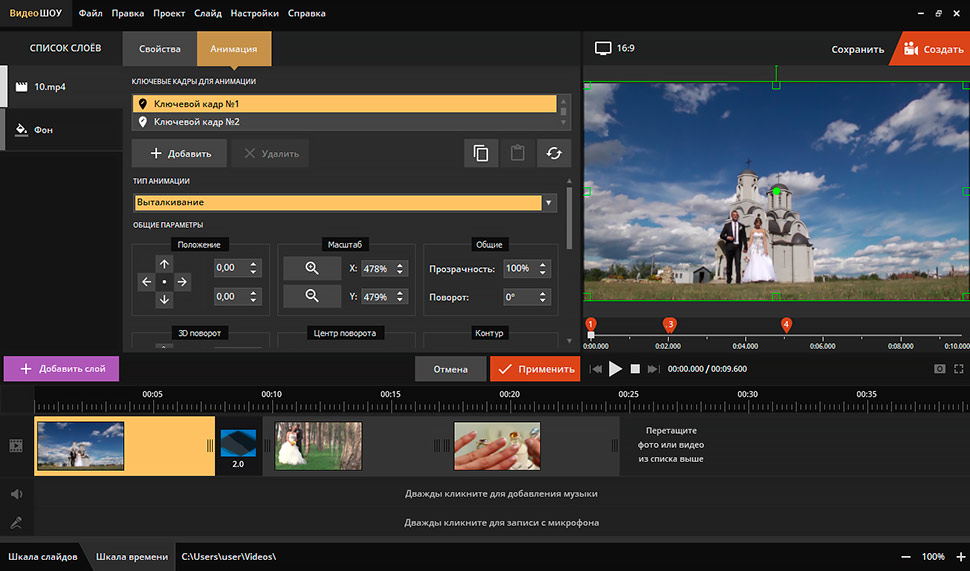The width and height of the screenshot is (970, 571).
Task: Select the church wedding clip thumbnail
Action: 80,445
